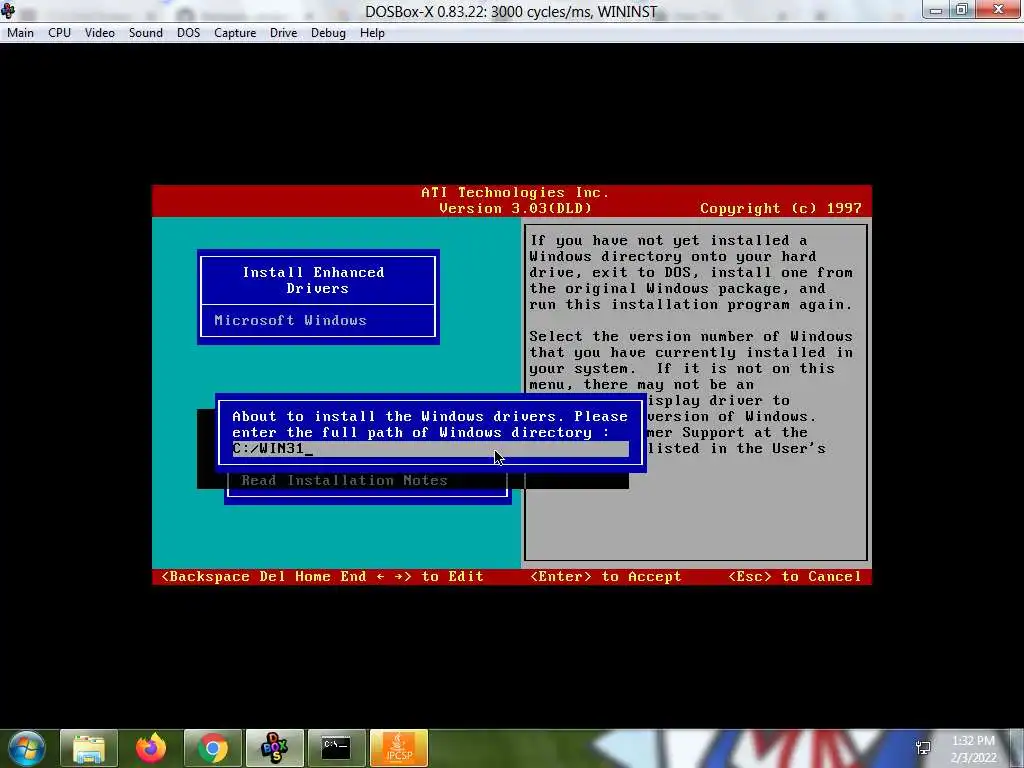Open File Explorer from taskbar
Screen dimensions: 1024x768
89,748
